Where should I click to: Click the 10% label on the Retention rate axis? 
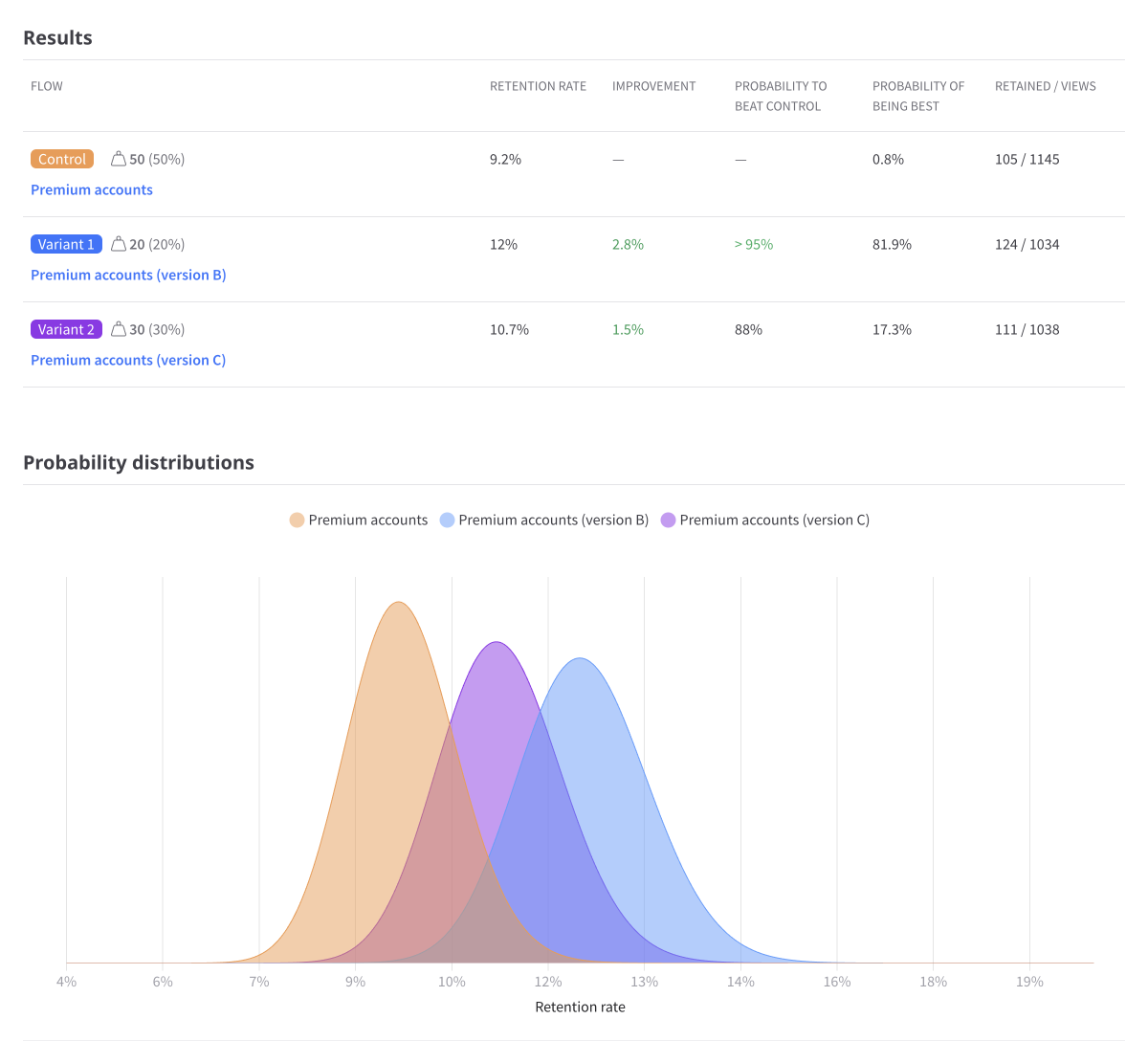click(451, 981)
